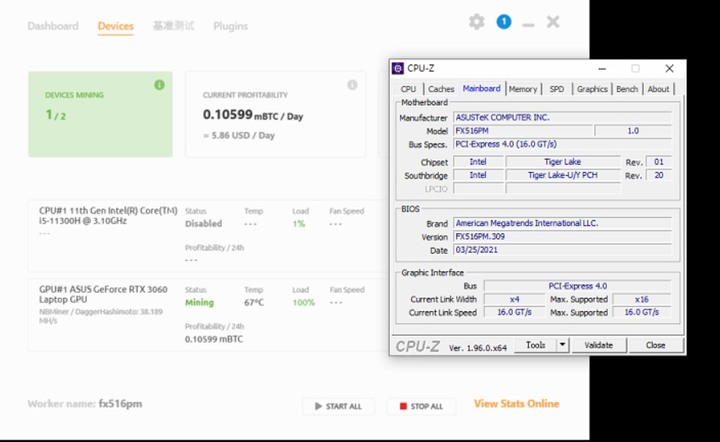Click the Validate button in CPU-Z

pyautogui.click(x=599, y=345)
